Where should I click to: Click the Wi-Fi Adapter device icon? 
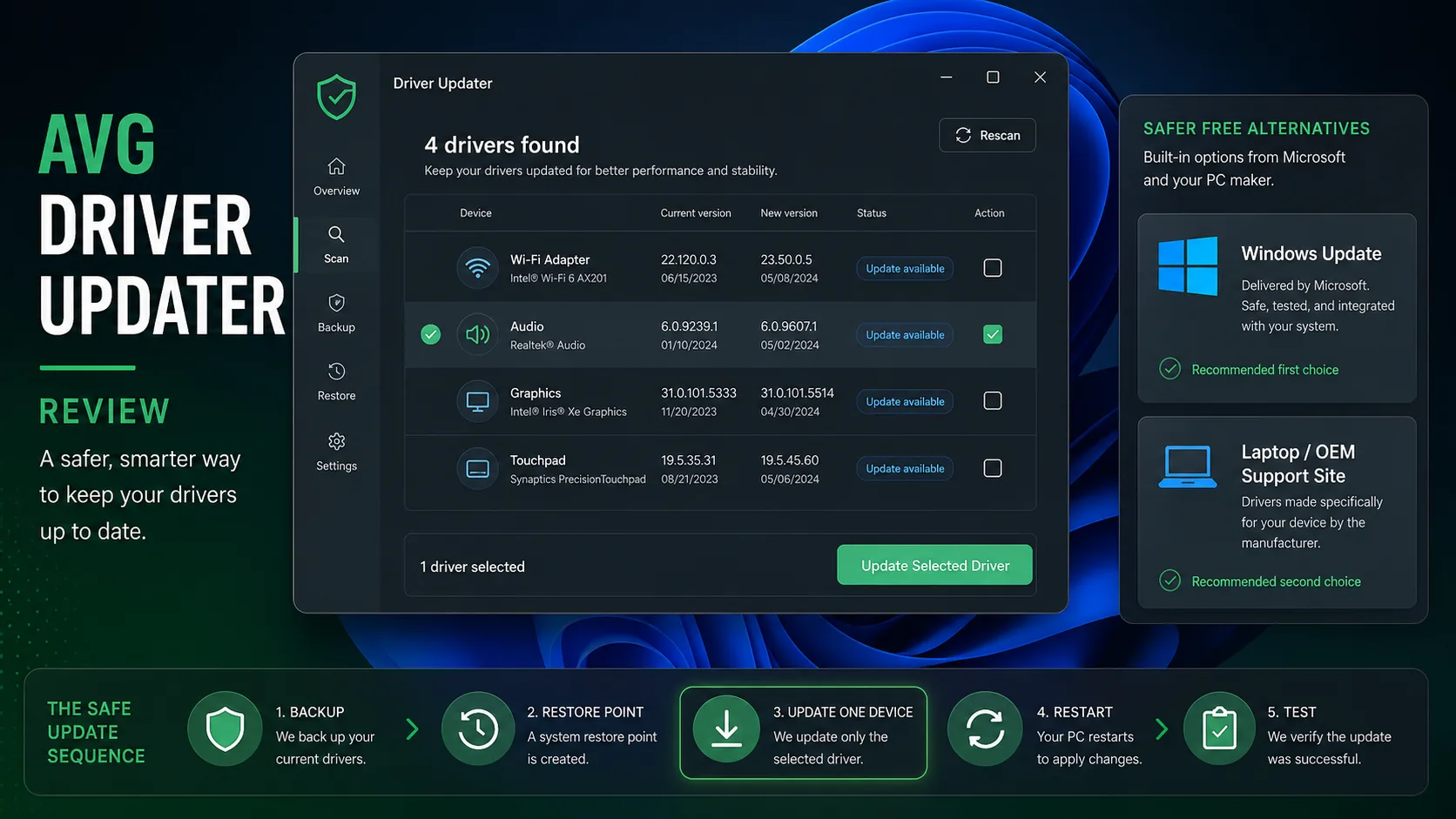click(477, 268)
